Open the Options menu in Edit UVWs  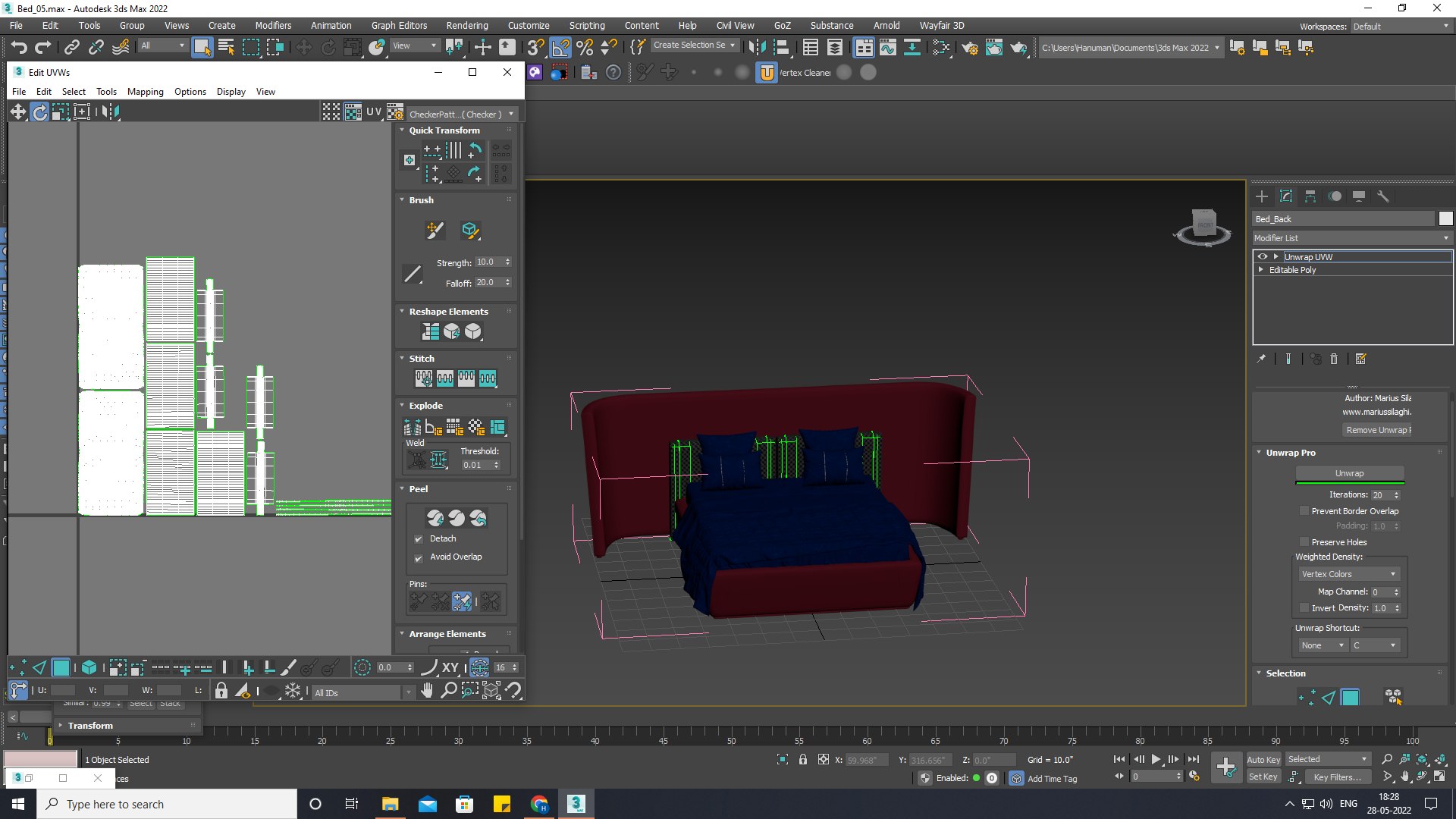point(190,92)
